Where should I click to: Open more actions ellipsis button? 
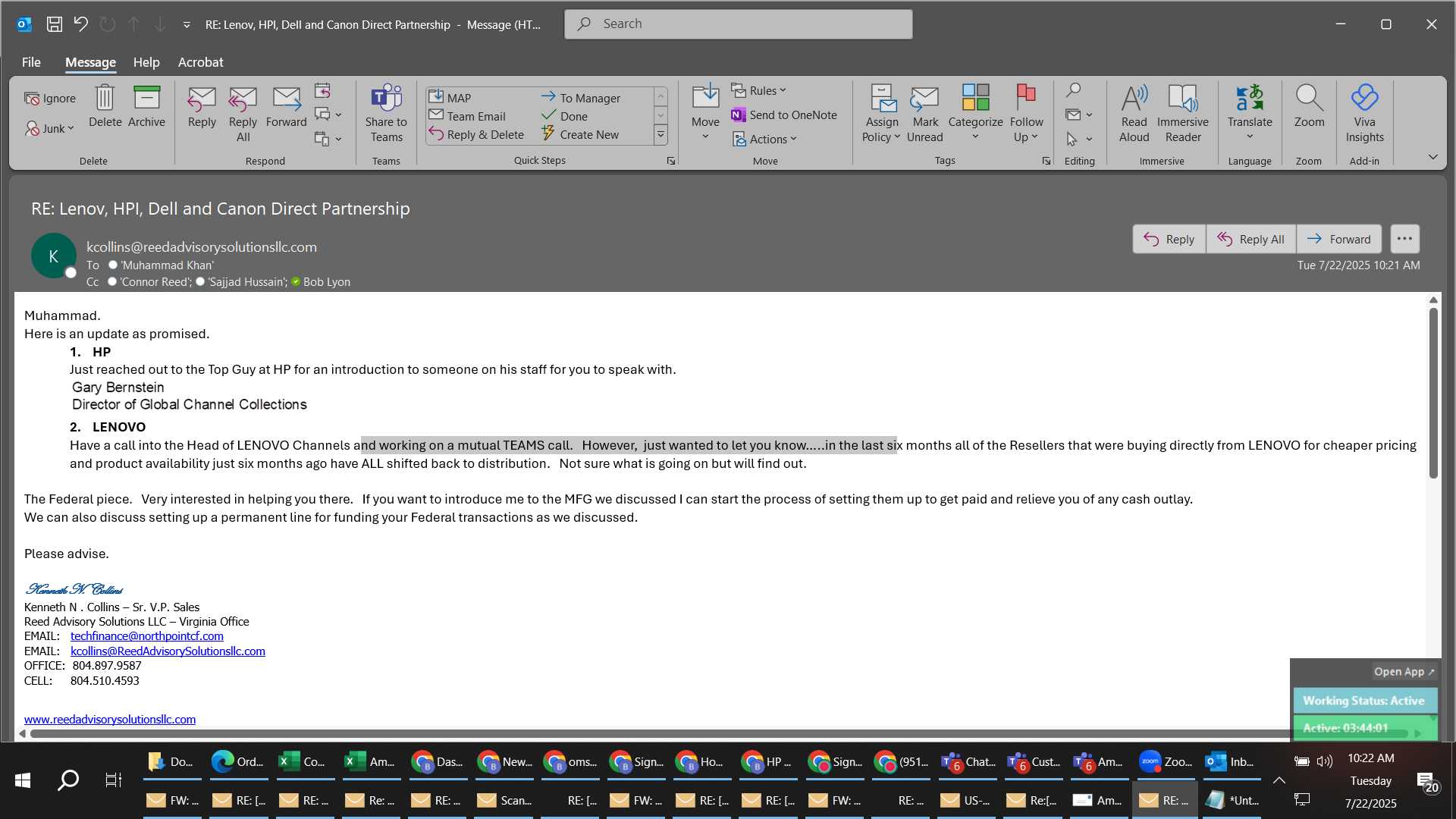[1404, 239]
